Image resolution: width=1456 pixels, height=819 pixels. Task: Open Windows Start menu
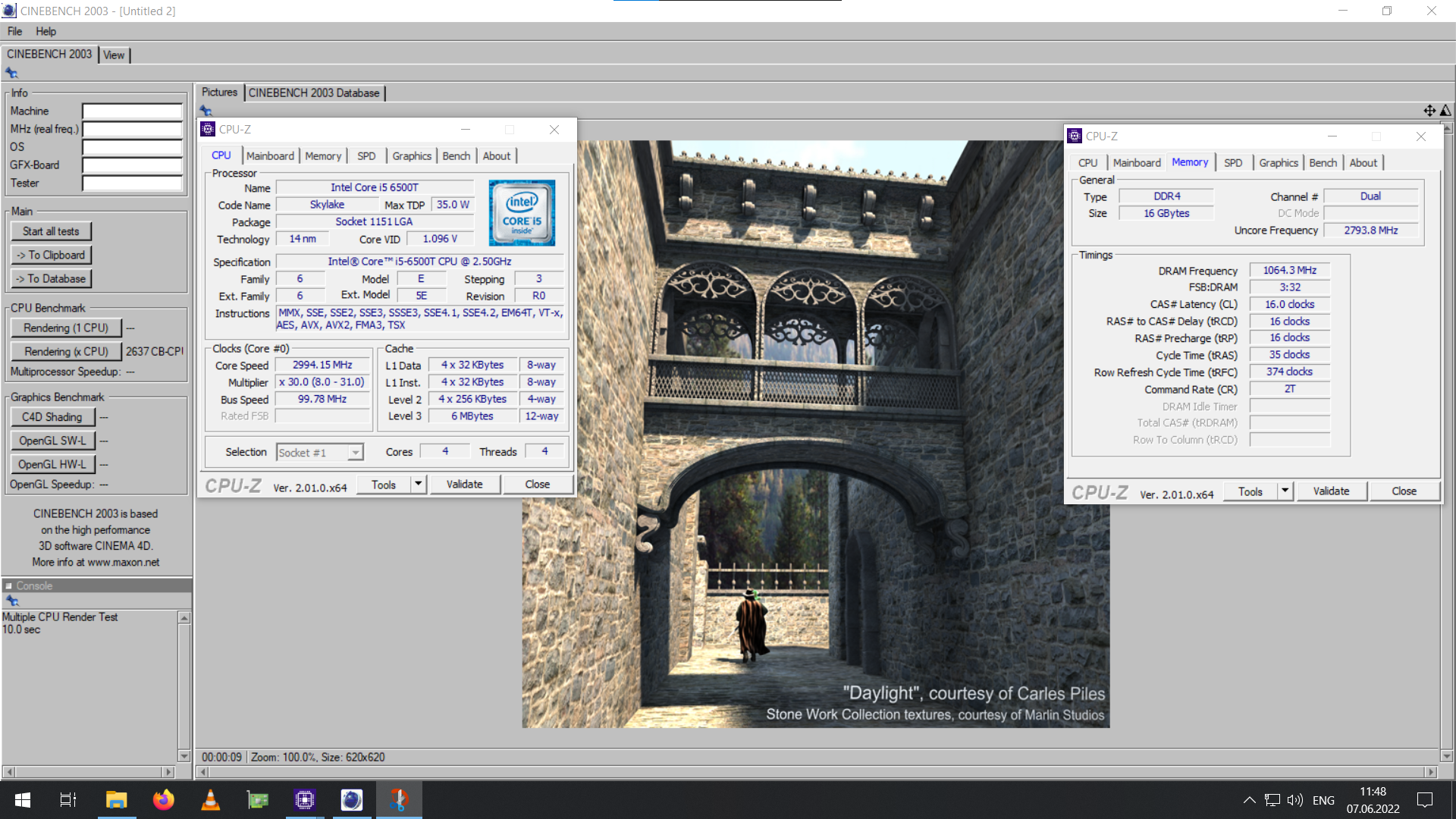(x=23, y=800)
